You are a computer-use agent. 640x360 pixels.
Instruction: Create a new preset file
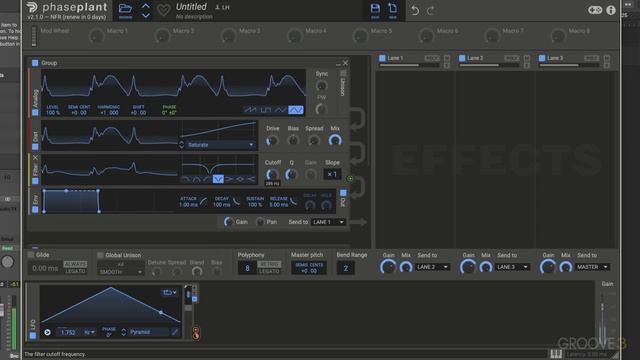[392, 9]
